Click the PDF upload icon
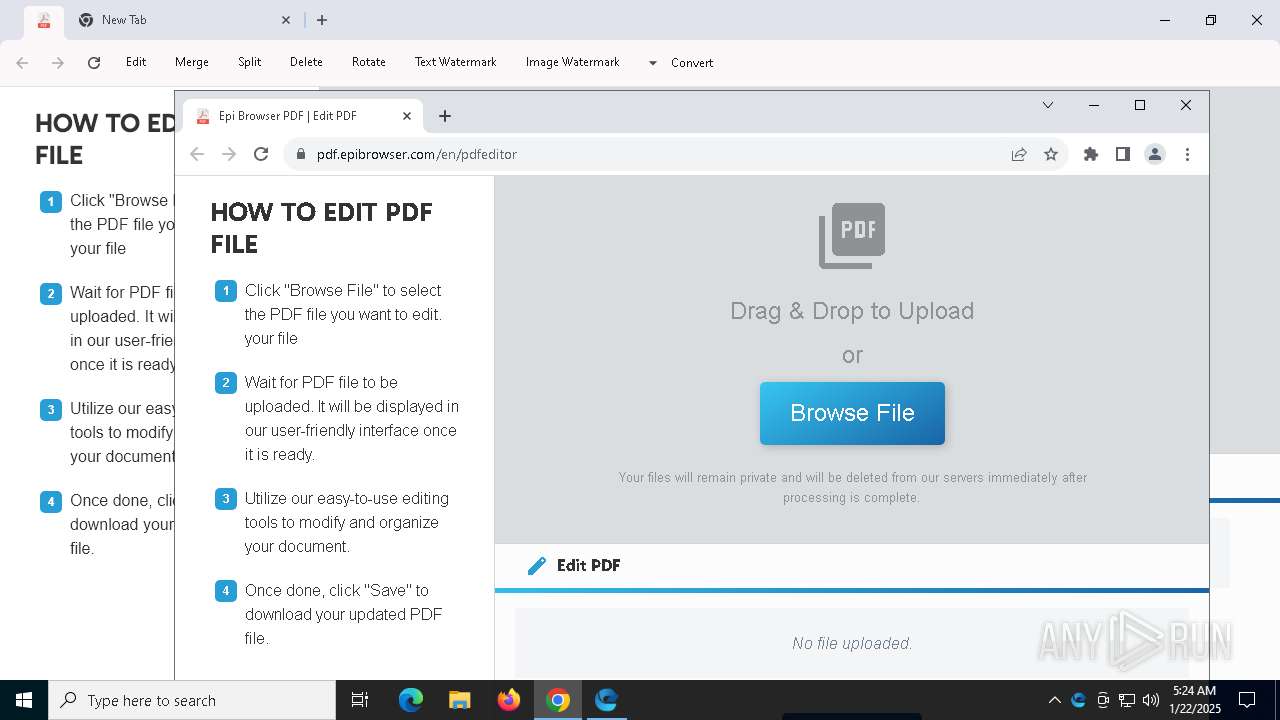Screen dimensions: 1280x720 point(852,236)
